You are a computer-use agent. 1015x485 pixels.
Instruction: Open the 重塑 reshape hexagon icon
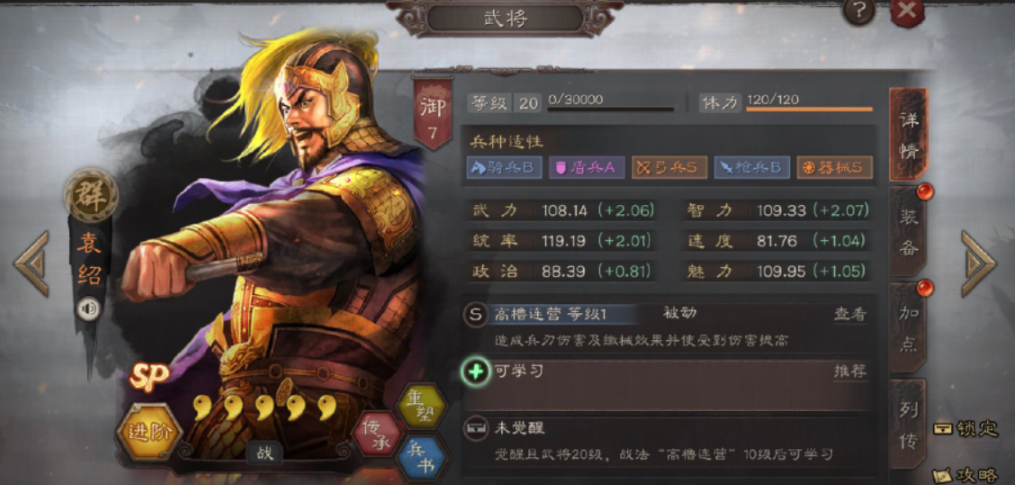tap(423, 405)
